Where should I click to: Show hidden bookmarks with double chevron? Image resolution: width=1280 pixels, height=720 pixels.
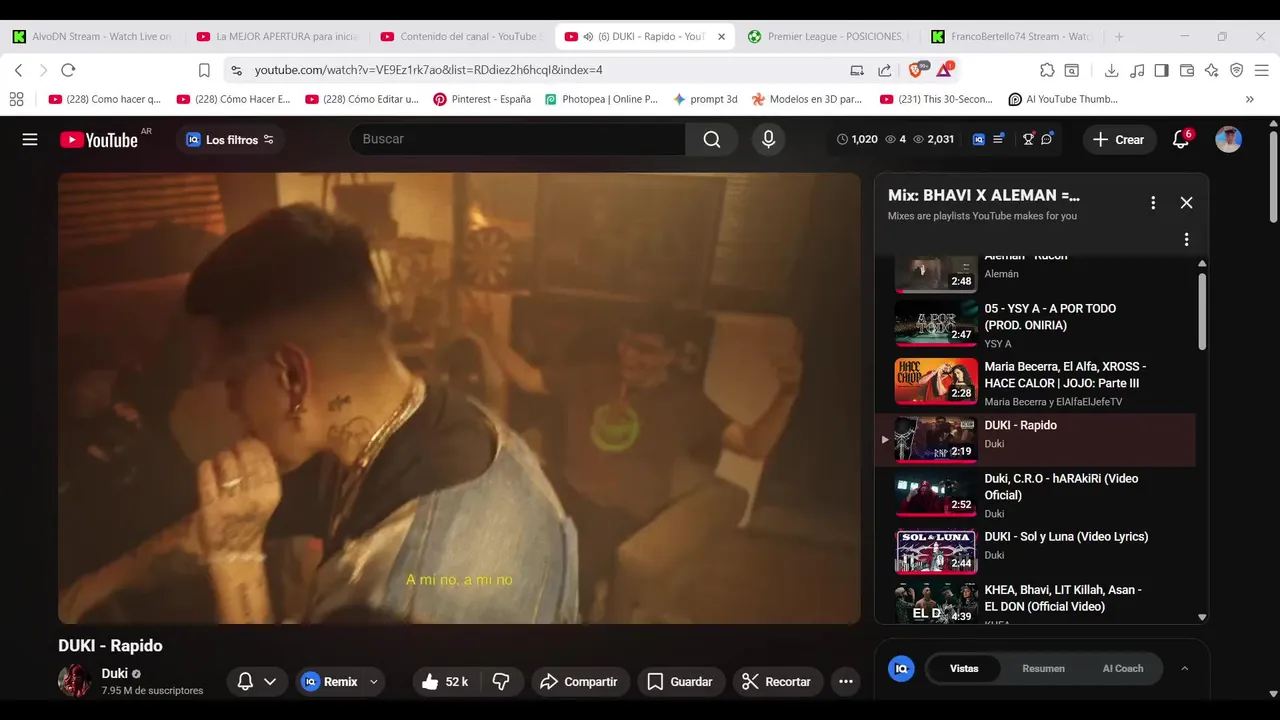1250,99
